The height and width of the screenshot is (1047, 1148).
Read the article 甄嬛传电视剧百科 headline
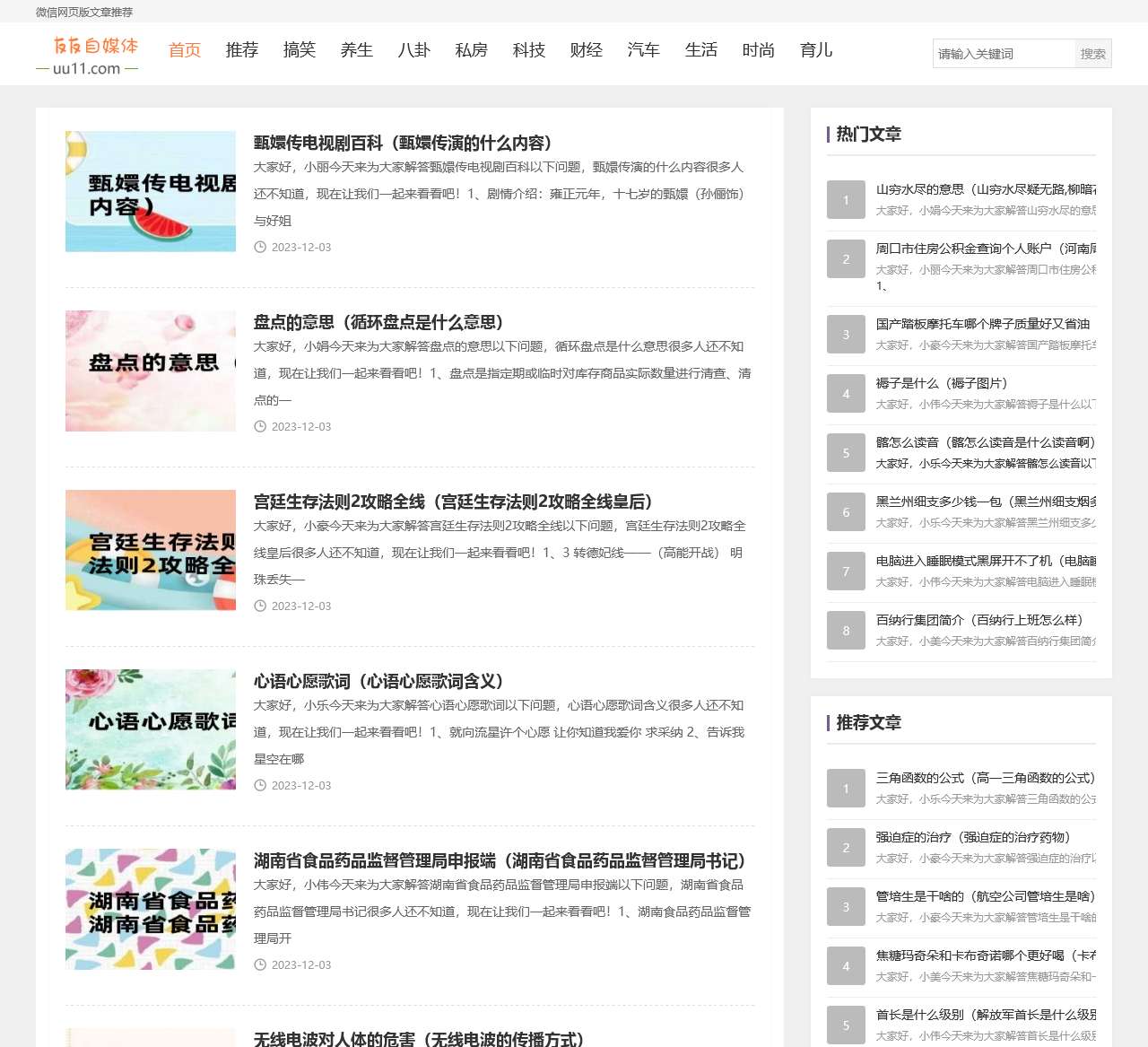(x=403, y=143)
